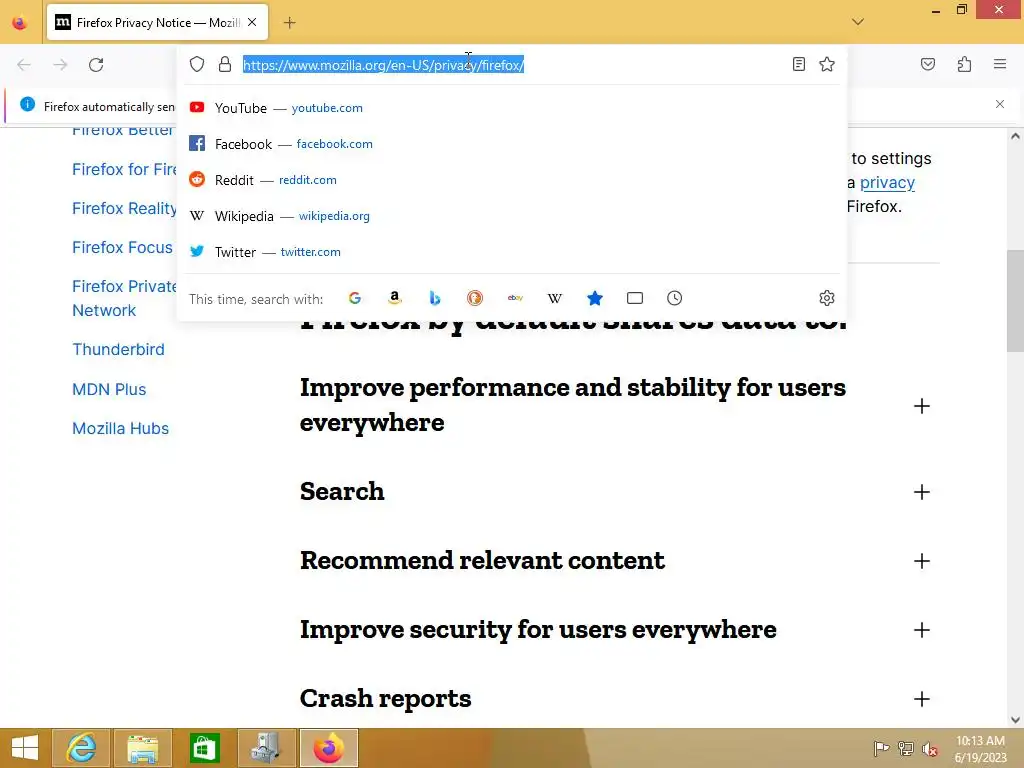Open the muted volume tray icon
The height and width of the screenshot is (768, 1024).
(x=929, y=748)
